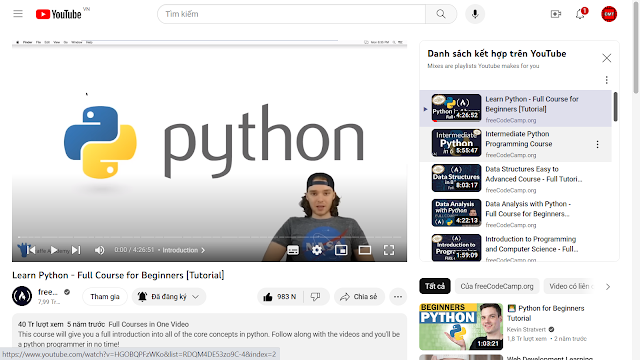The height and width of the screenshot is (360, 640).
Task: Skip to the next video
Action: click(x=76, y=250)
